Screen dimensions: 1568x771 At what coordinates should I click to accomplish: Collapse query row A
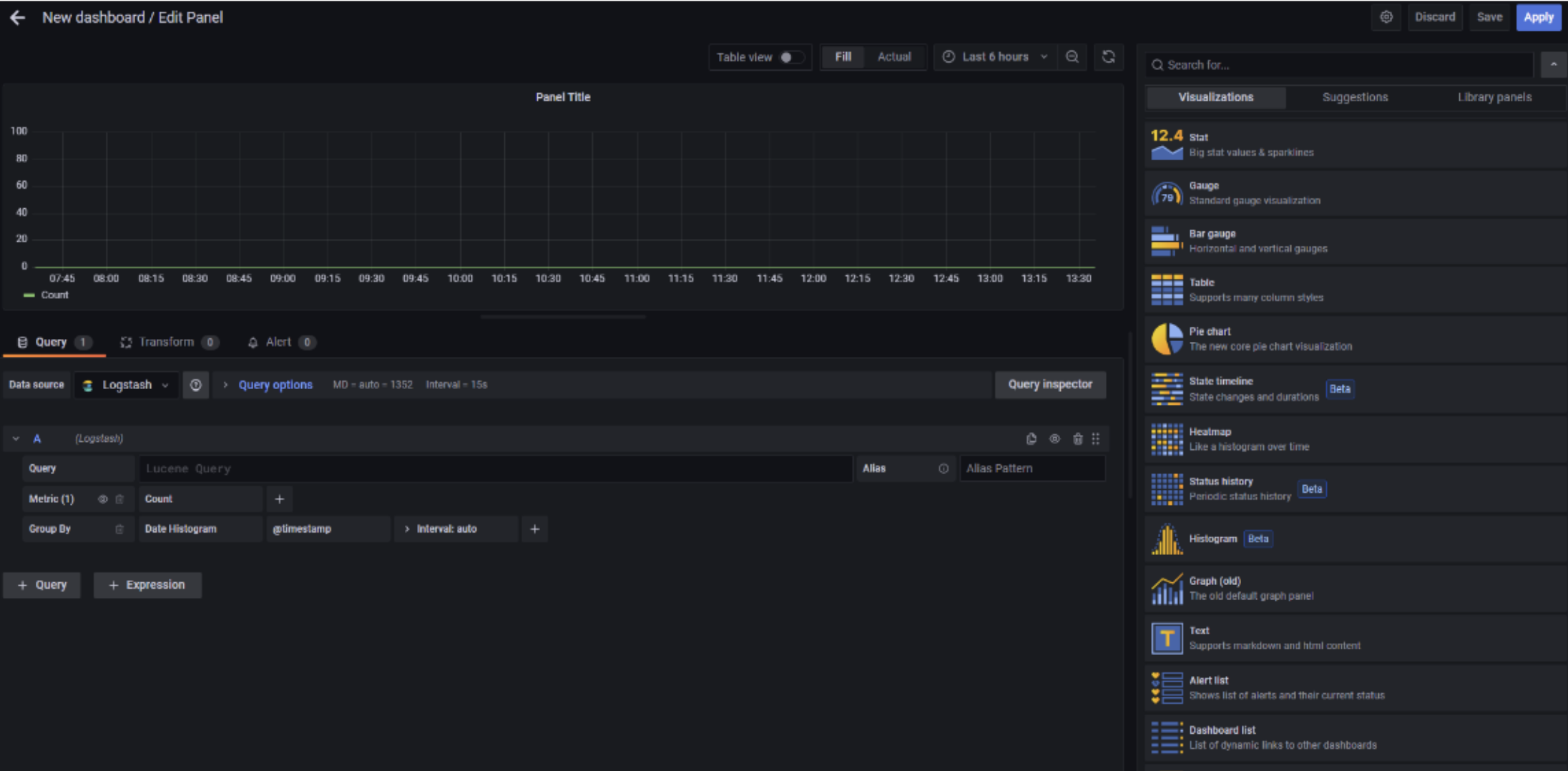pyautogui.click(x=16, y=438)
